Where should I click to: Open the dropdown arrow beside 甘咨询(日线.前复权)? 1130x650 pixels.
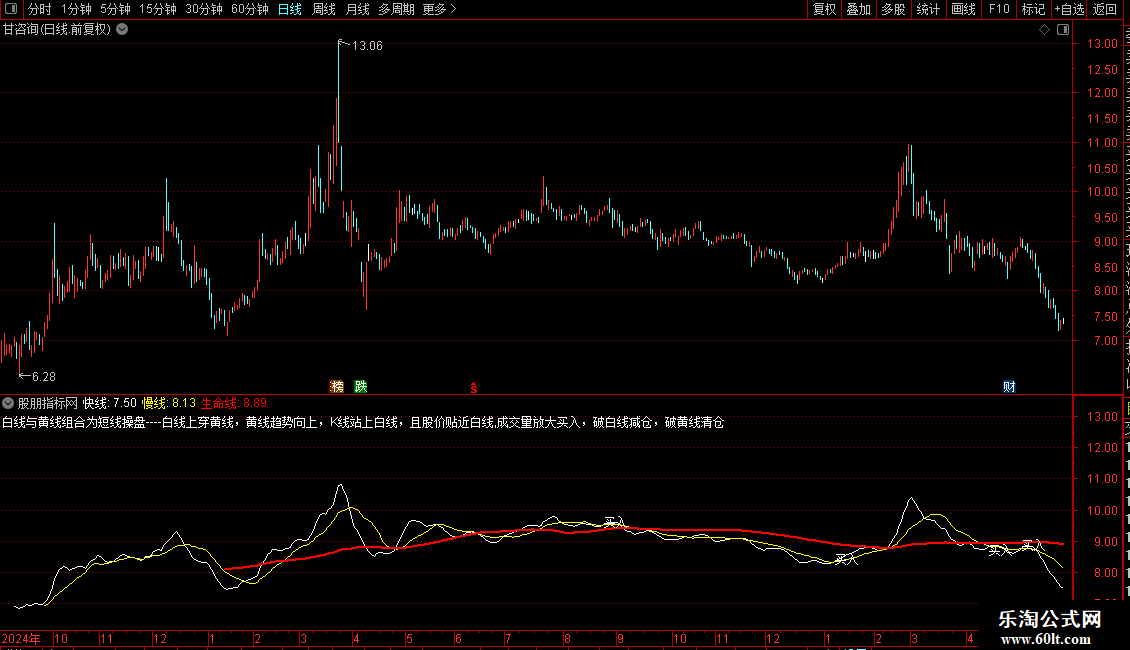click(123, 29)
